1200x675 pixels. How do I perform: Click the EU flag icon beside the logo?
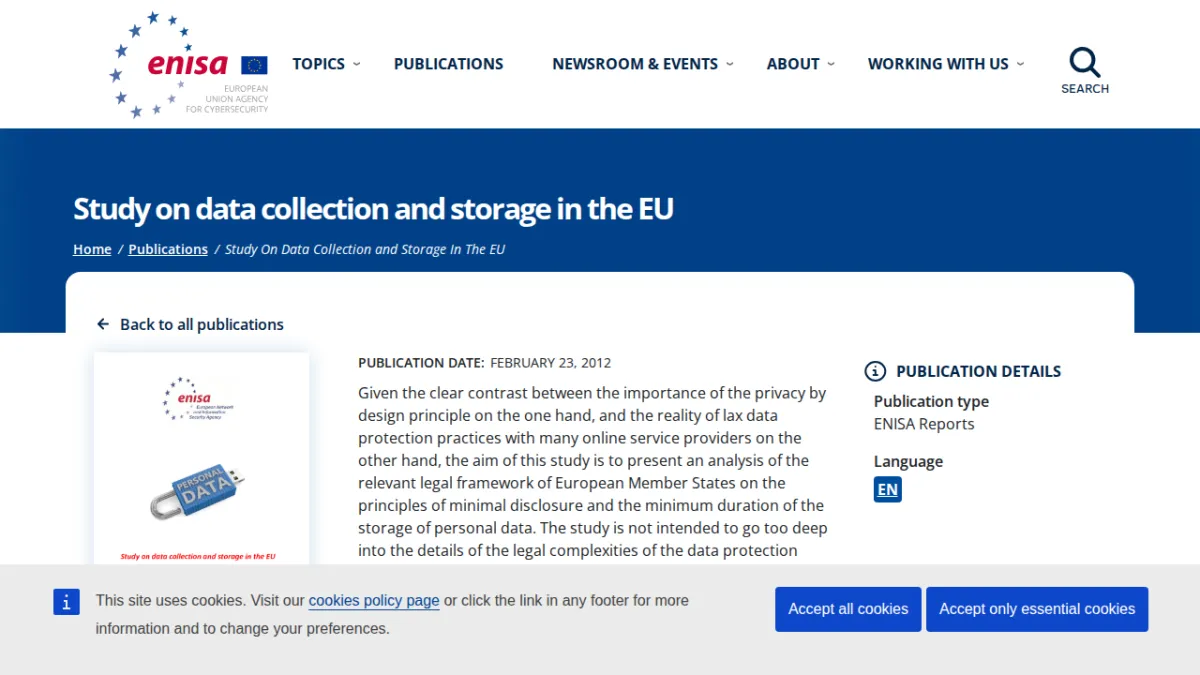(x=254, y=65)
